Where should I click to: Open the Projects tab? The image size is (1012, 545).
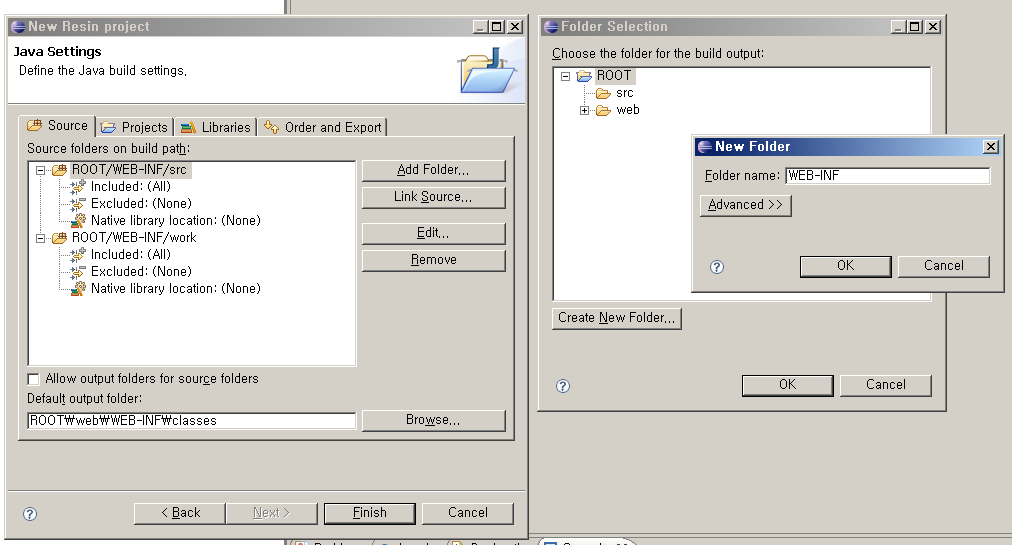pos(135,127)
